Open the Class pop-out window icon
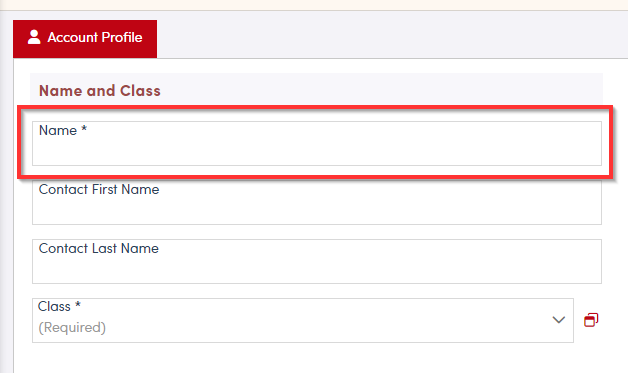Screen dimensions: 628x373 click(x=591, y=320)
